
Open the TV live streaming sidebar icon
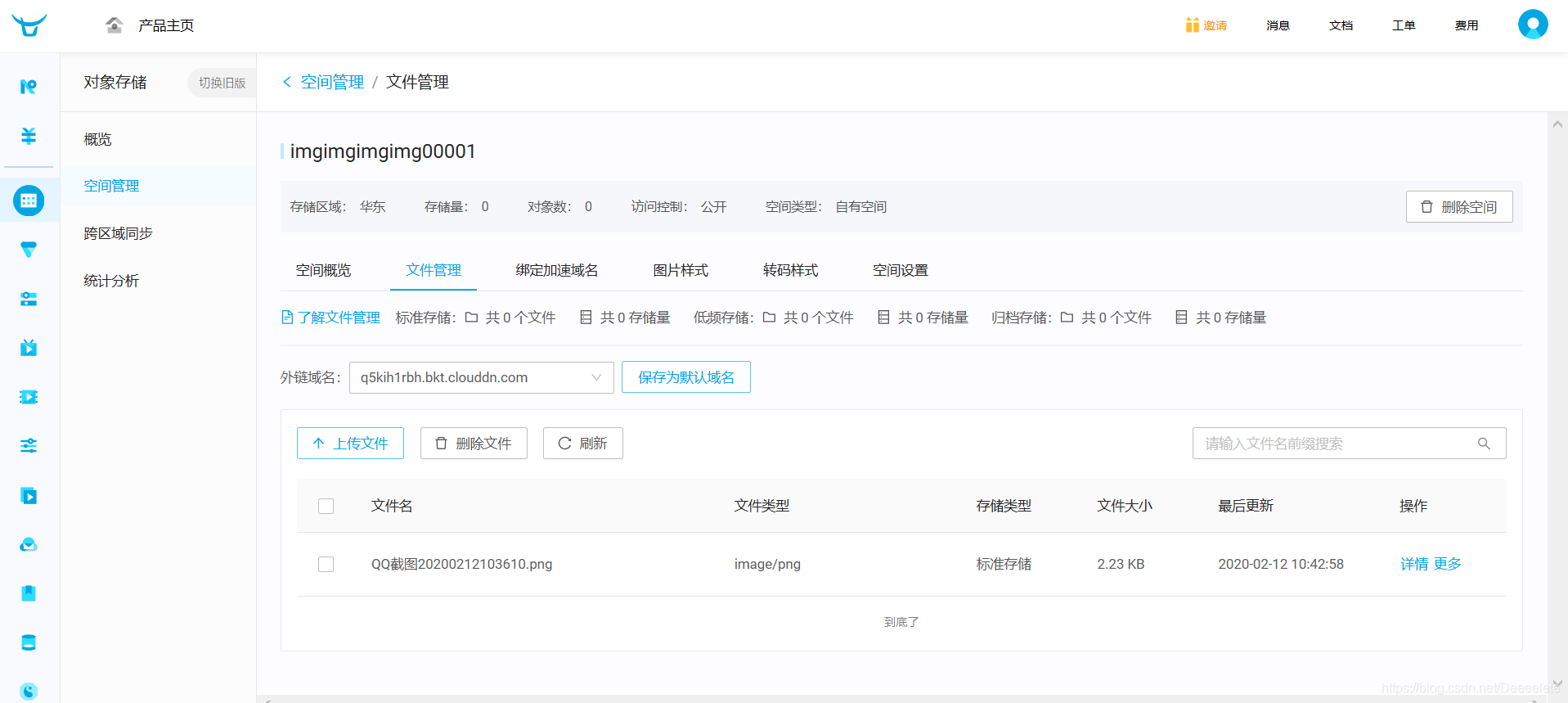click(x=29, y=348)
